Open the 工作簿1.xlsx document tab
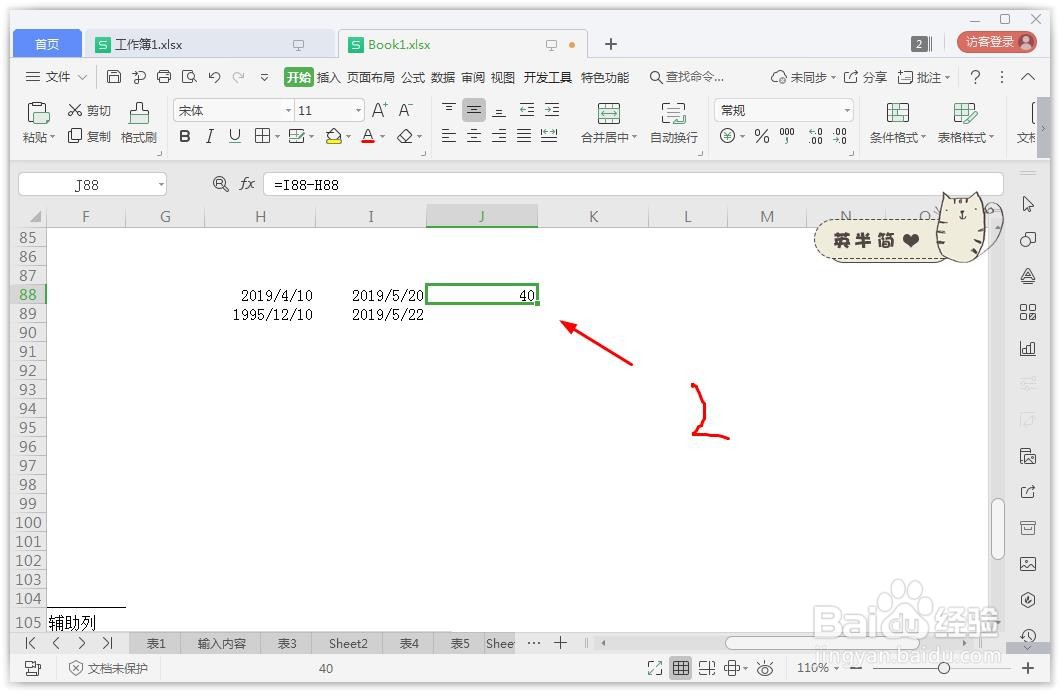1060x692 pixels. pos(208,45)
